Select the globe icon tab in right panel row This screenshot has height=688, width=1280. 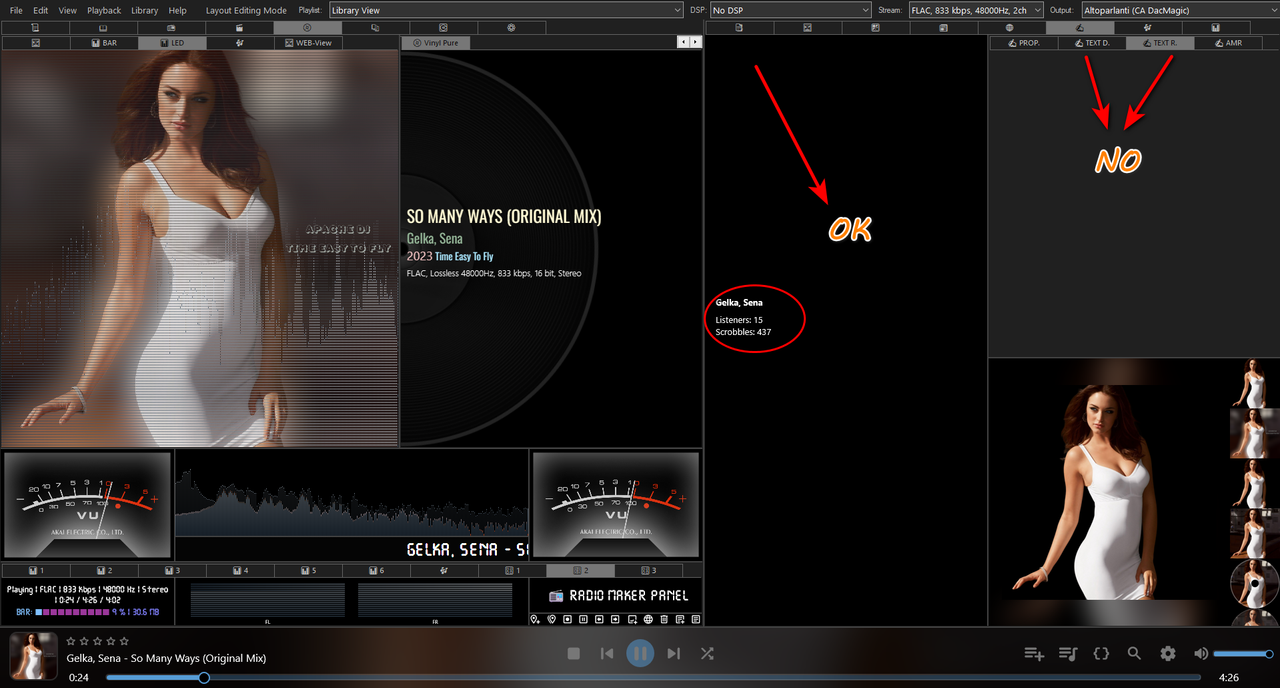coord(1009,28)
